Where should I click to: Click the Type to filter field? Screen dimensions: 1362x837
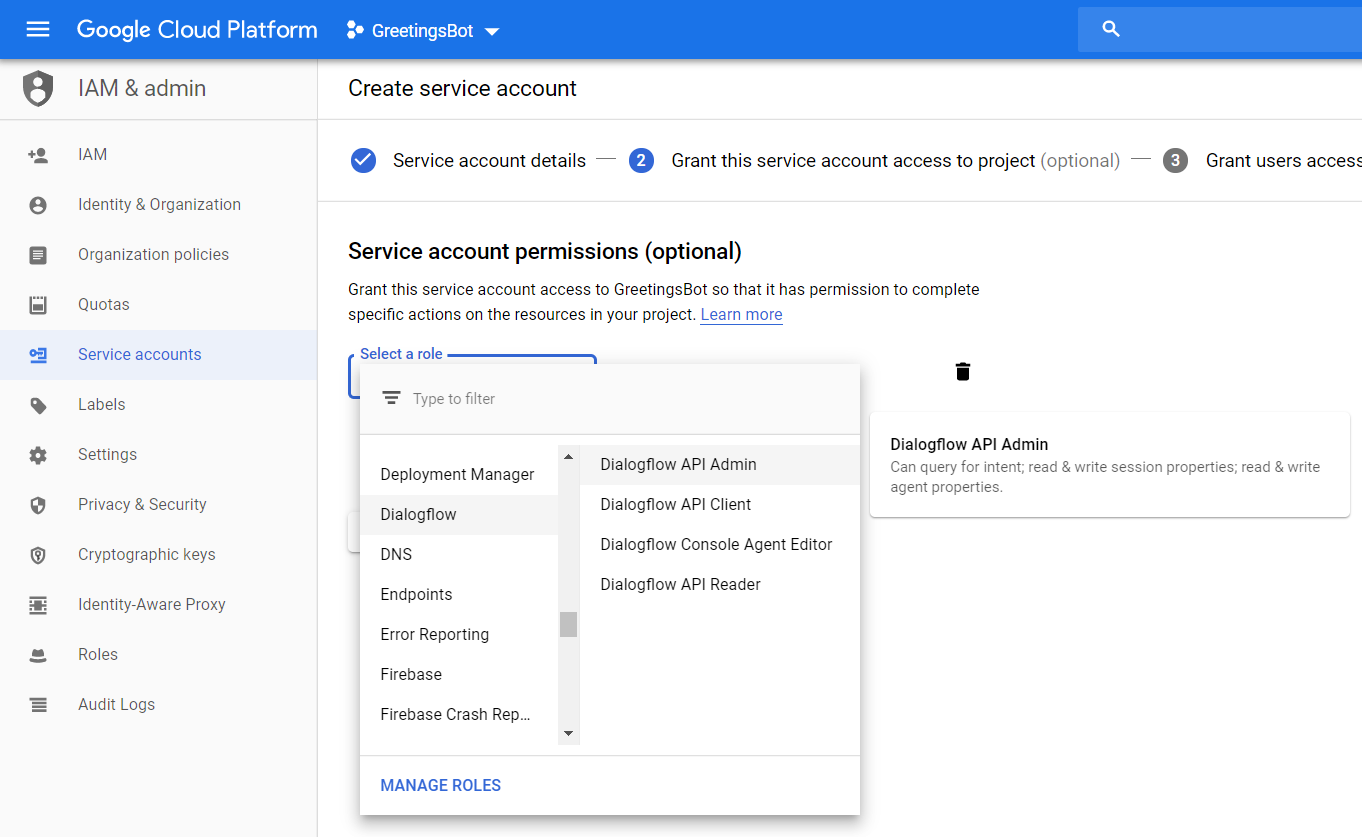(610, 399)
